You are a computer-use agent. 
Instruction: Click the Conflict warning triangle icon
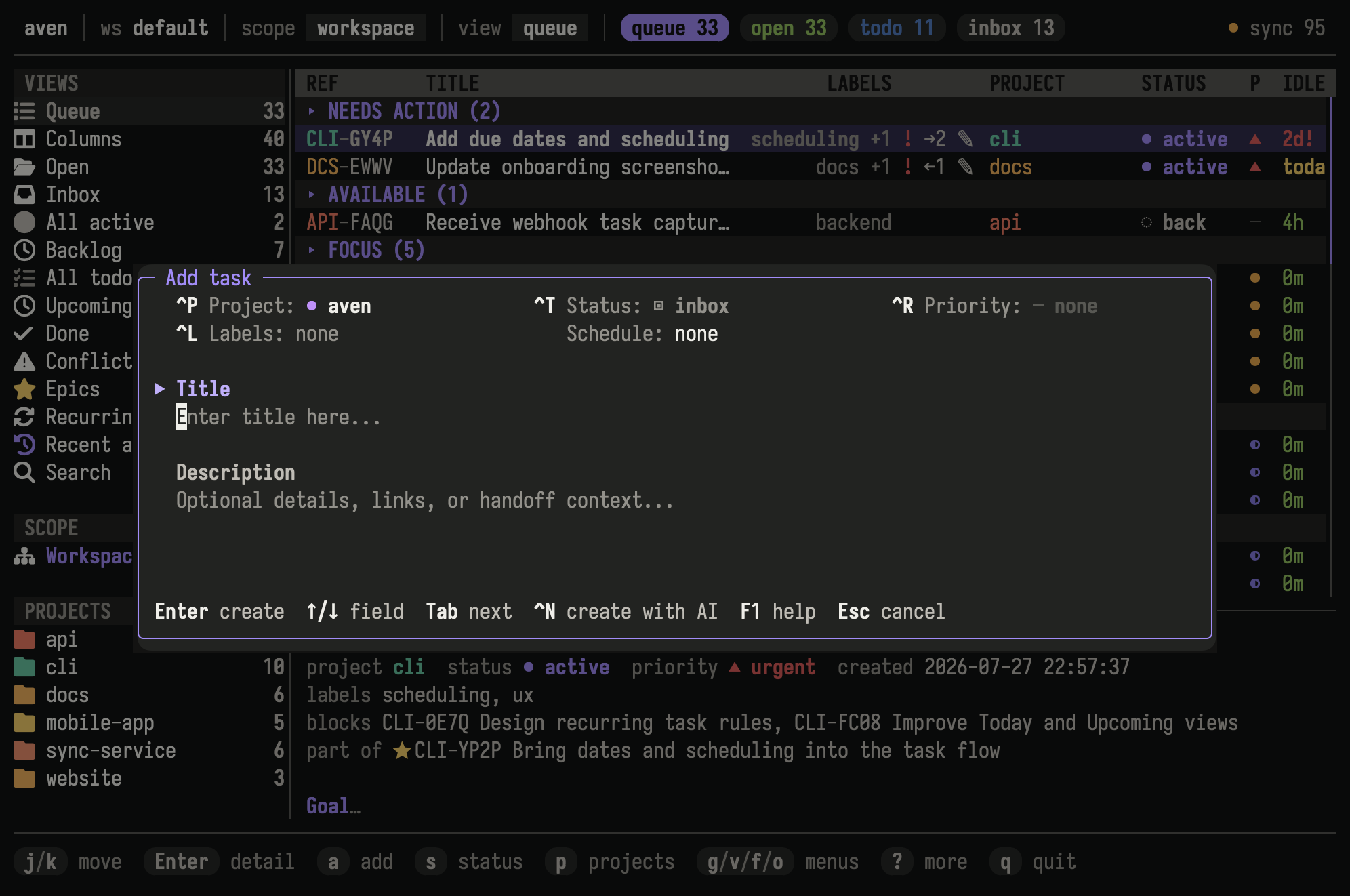(24, 361)
